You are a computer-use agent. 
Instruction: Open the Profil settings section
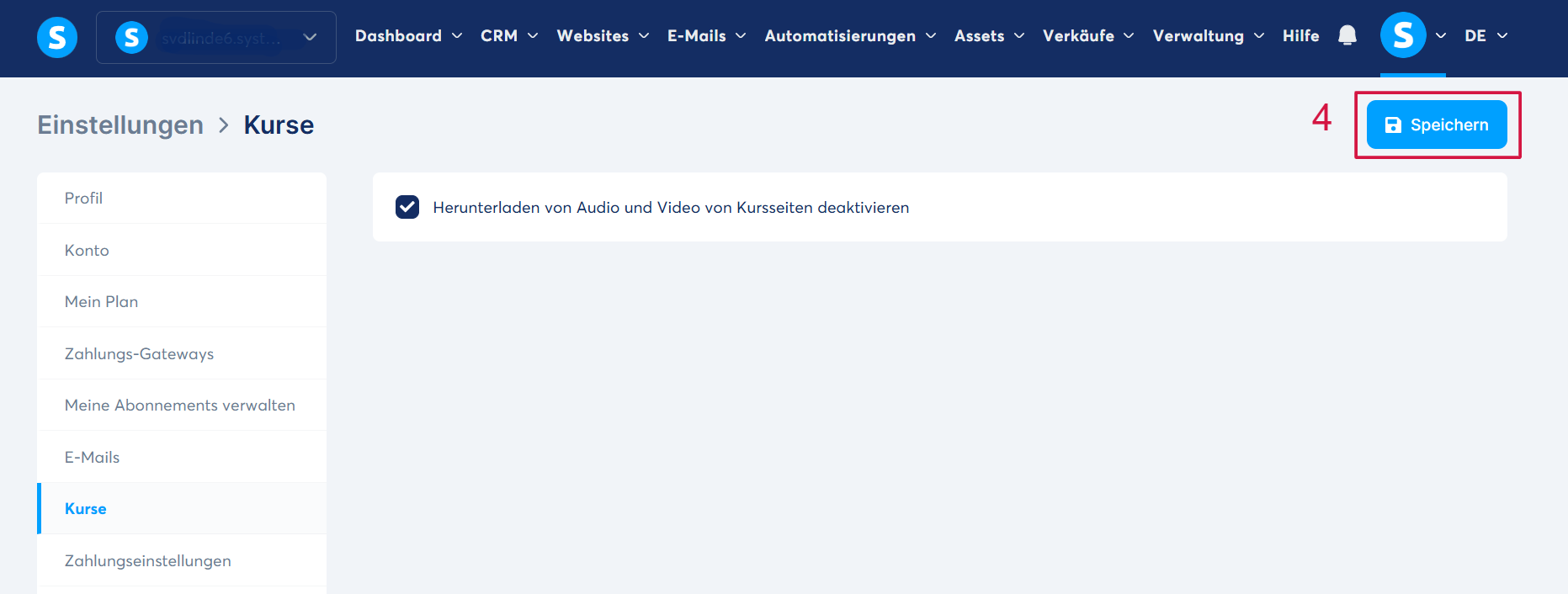(x=182, y=198)
